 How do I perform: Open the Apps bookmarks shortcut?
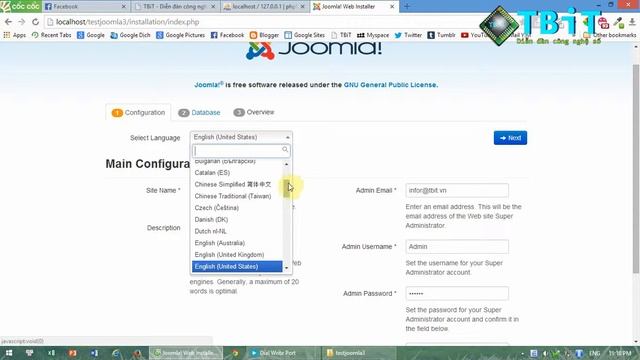(x=15, y=35)
